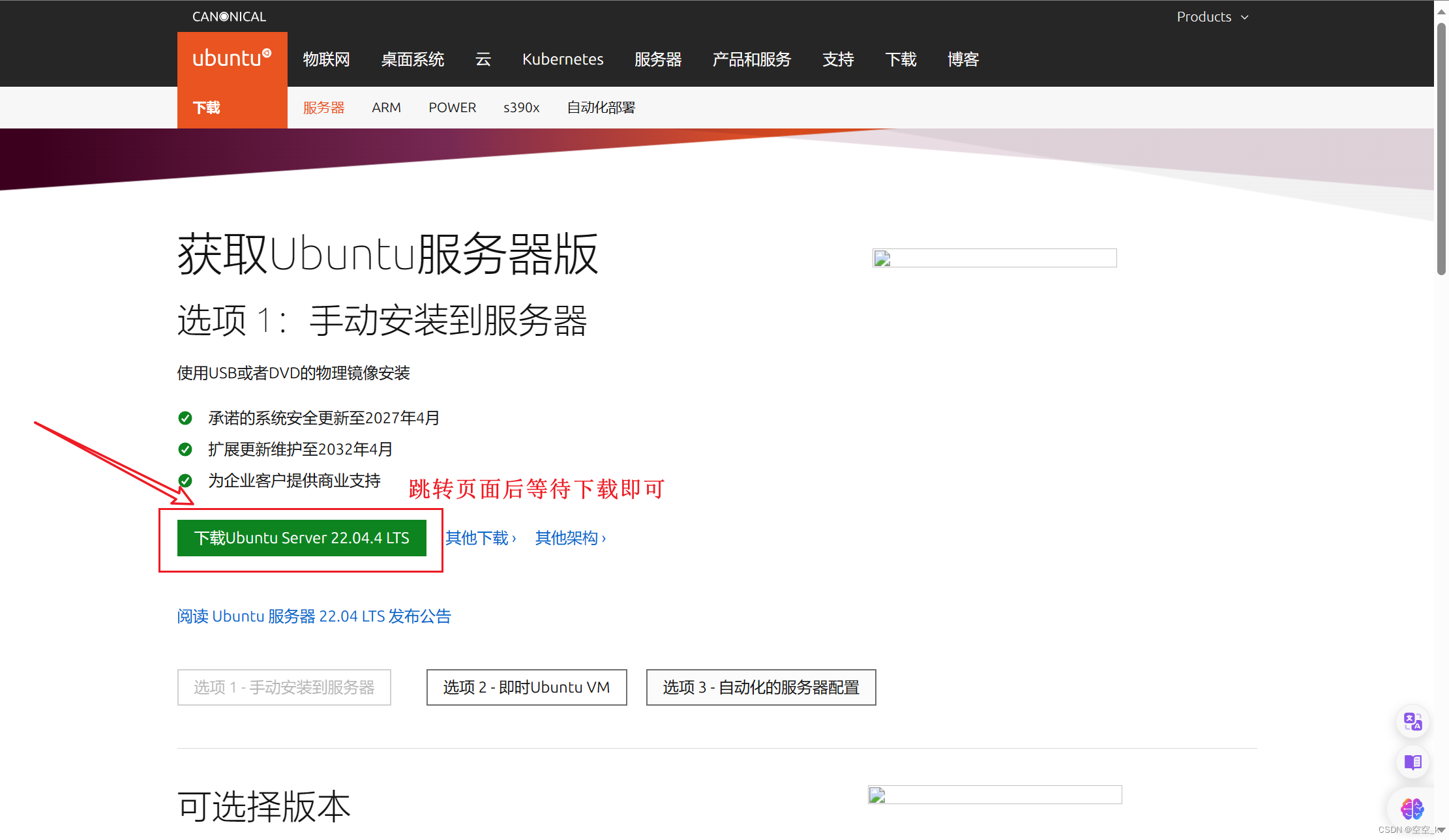The image size is (1449, 840).
Task: Open the 产品和服务 navigation item
Action: [752, 59]
